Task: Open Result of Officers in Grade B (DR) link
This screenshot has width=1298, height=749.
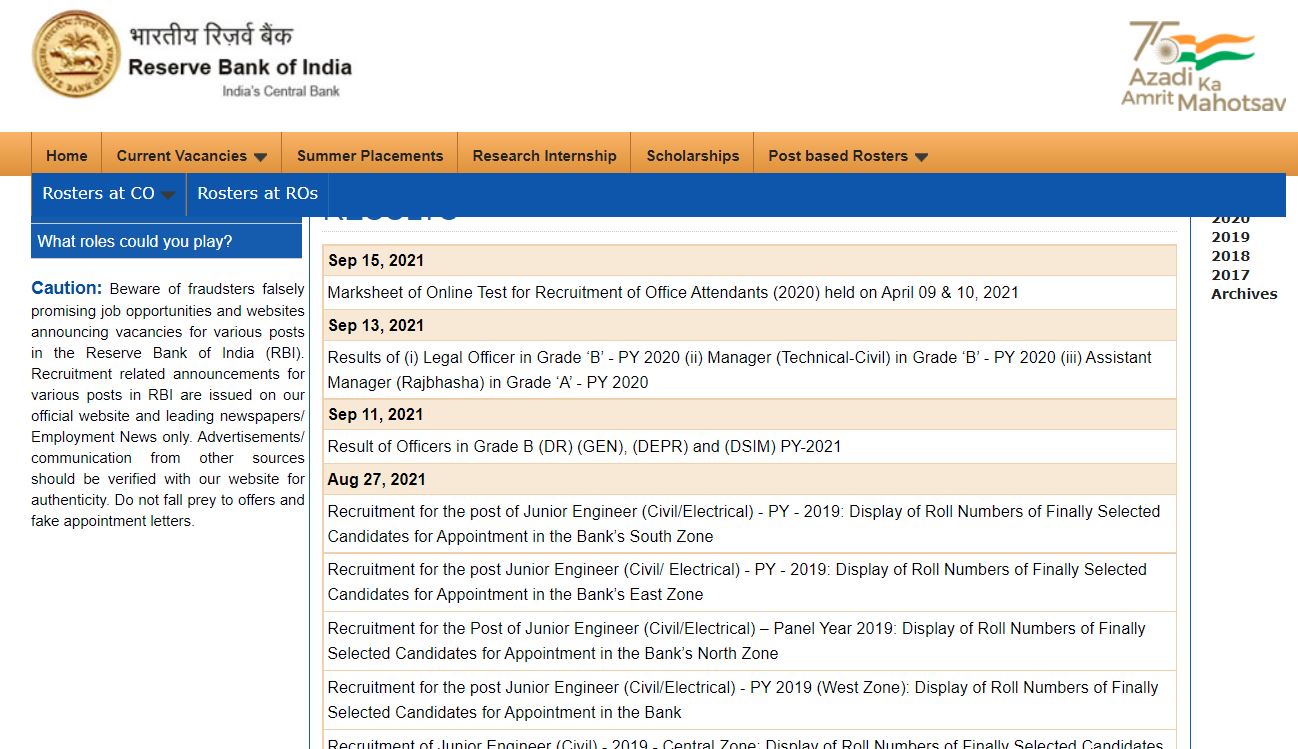Action: coord(585,446)
